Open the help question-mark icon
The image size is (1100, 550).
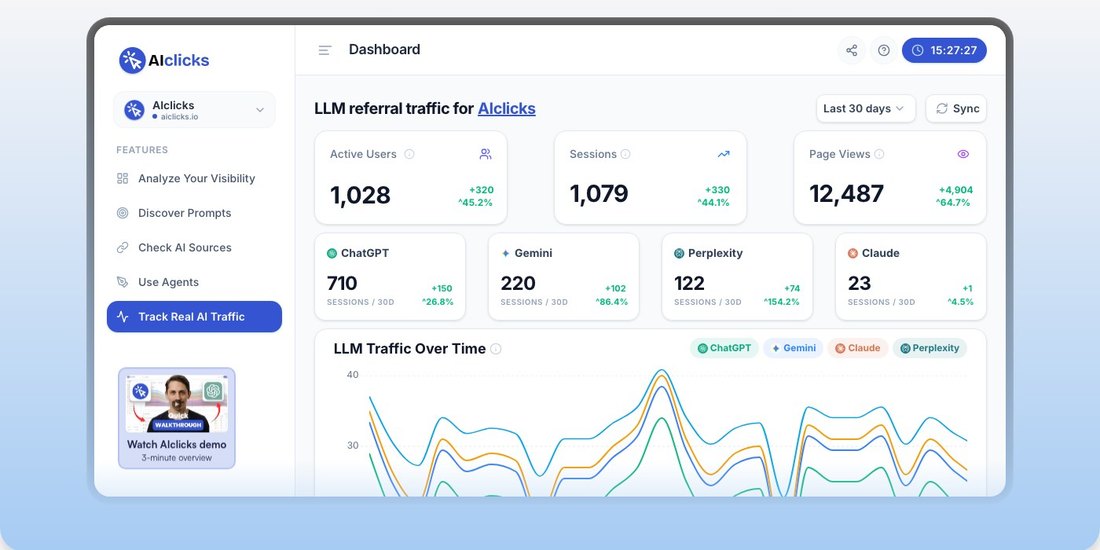884,51
